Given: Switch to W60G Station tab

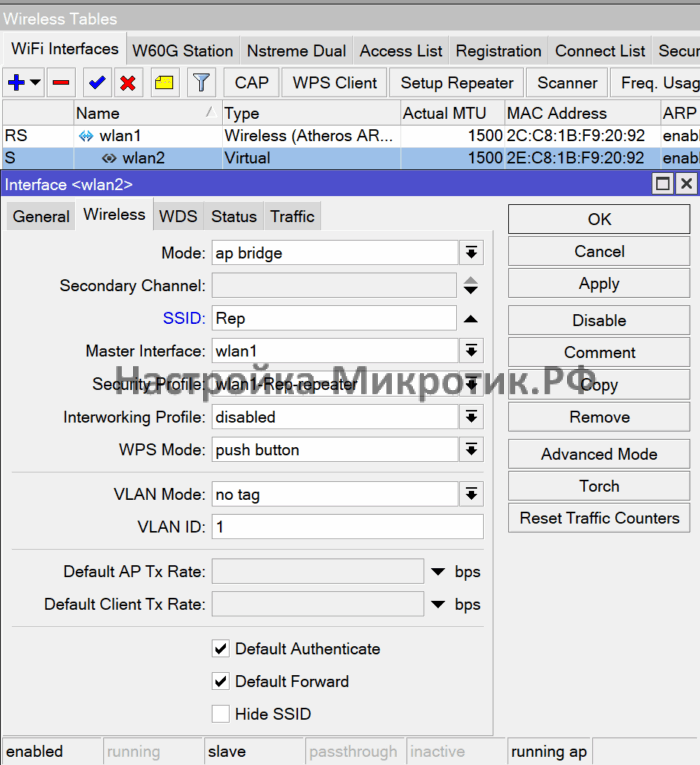Looking at the screenshot, I should pos(182,51).
